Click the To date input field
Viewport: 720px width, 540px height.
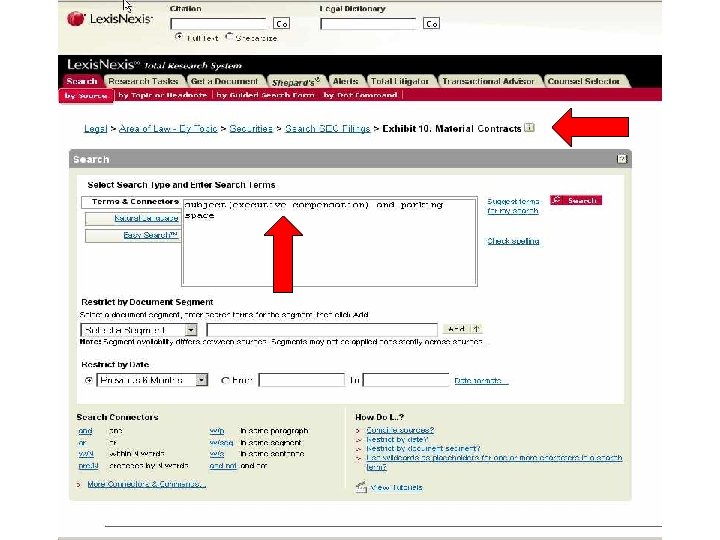pos(406,380)
